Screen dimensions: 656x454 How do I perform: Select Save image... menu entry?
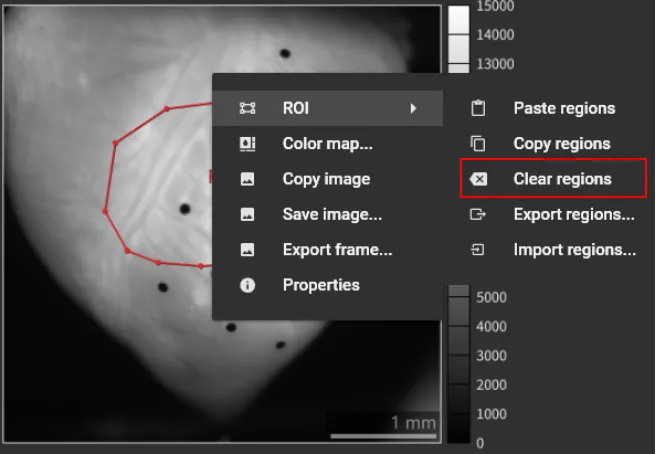(328, 215)
